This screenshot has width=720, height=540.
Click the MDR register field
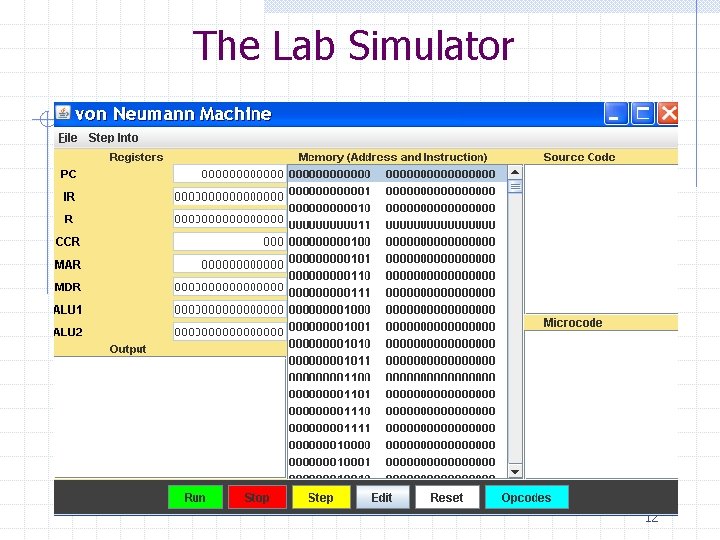pyautogui.click(x=230, y=287)
